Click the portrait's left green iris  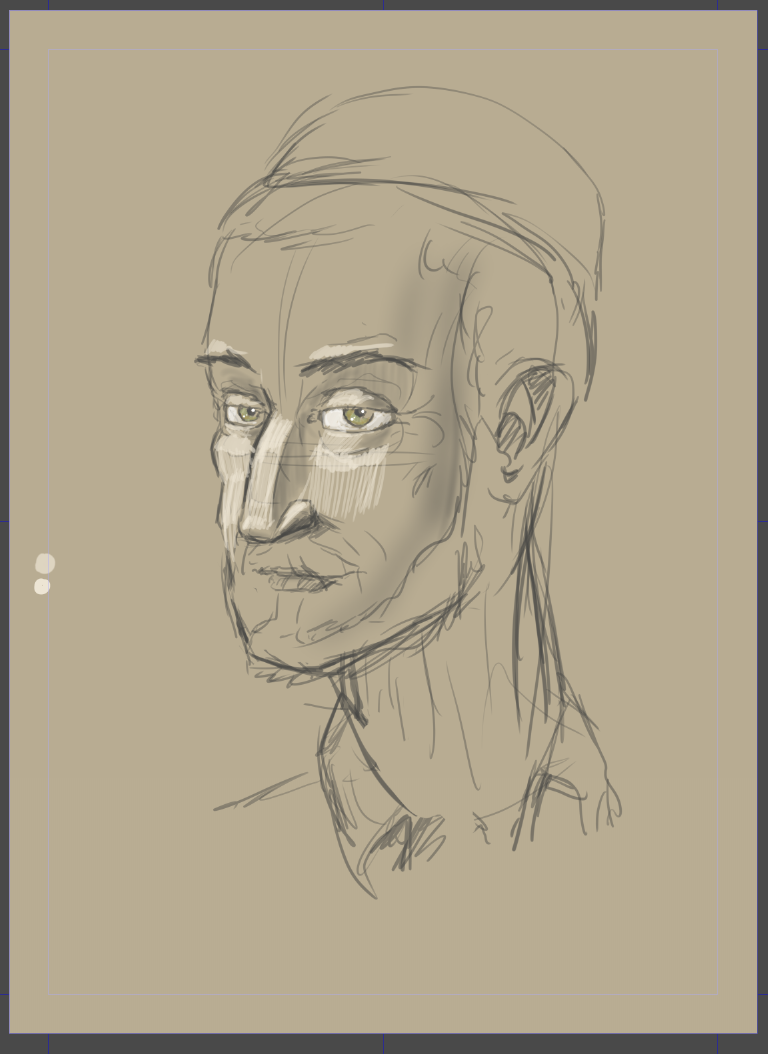point(249,414)
